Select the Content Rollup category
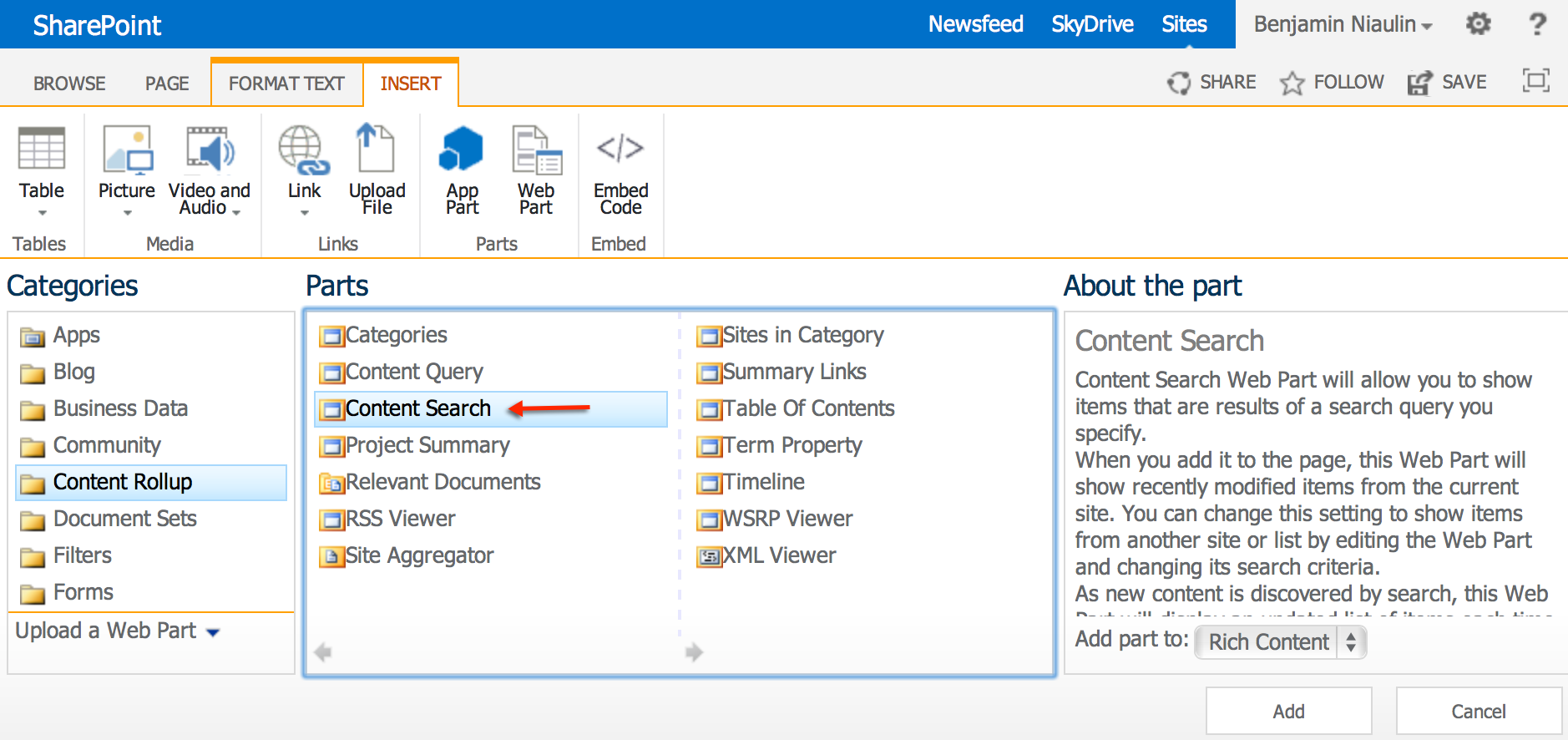 [x=151, y=482]
